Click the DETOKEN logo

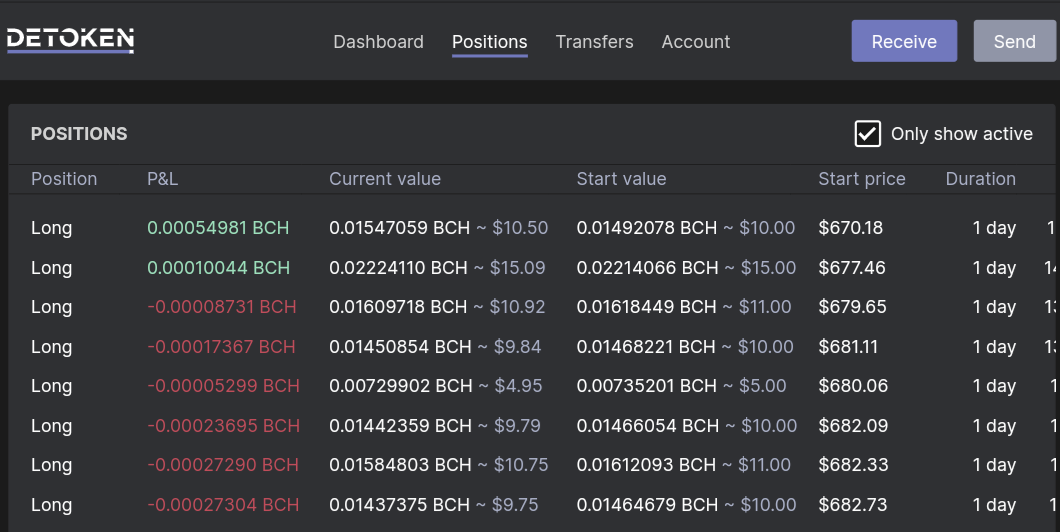tap(70, 40)
